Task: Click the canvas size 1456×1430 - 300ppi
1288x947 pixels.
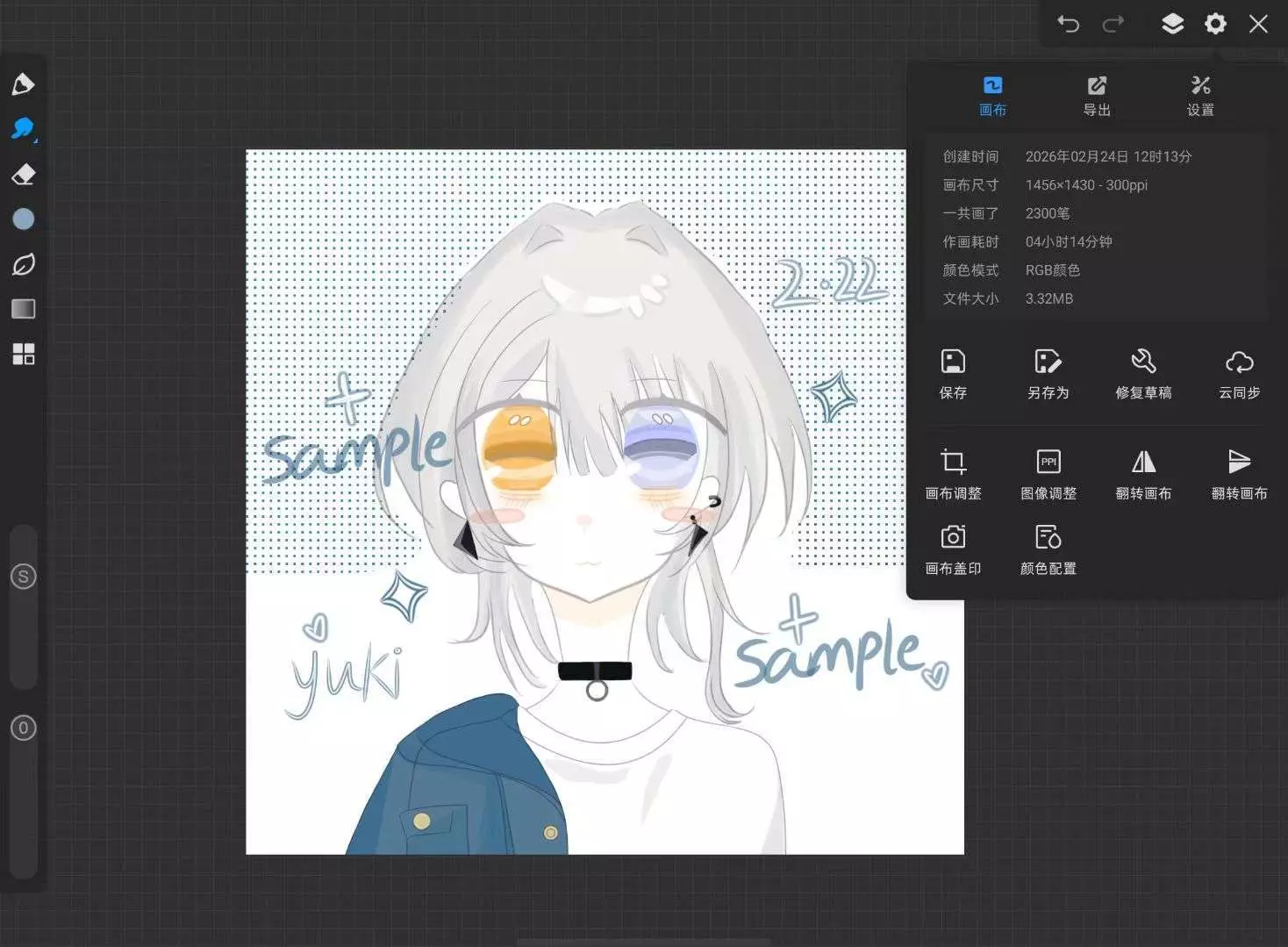Action: (x=1086, y=185)
